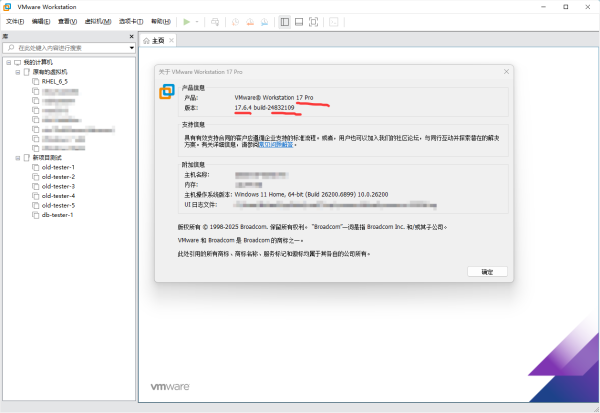Close the 主页 tab with its X
This screenshot has height=413, width=600.
(171, 41)
